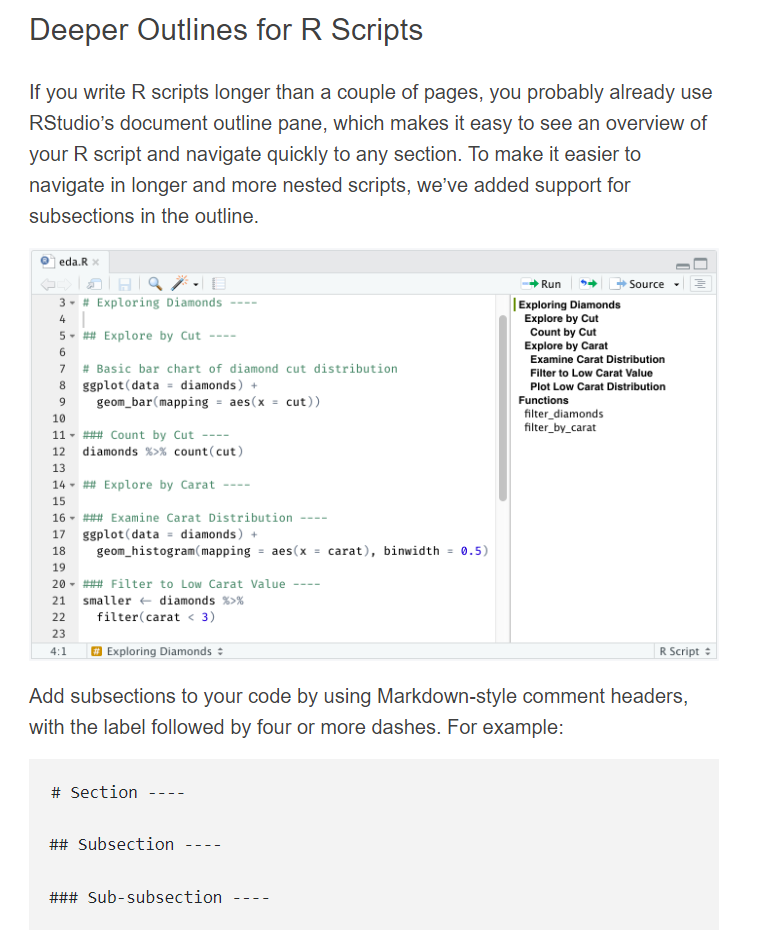Screen dimensions: 757x942
Task: Click code 'geom_bar(mapping = aes(x = cut))'
Action: [208, 402]
